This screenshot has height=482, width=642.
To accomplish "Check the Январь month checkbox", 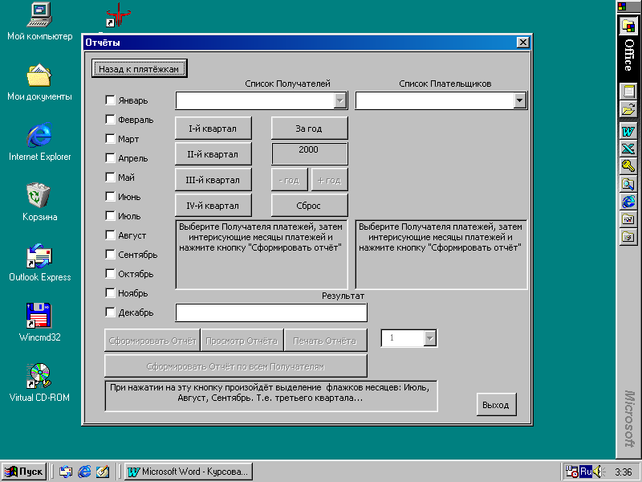I will click(111, 100).
